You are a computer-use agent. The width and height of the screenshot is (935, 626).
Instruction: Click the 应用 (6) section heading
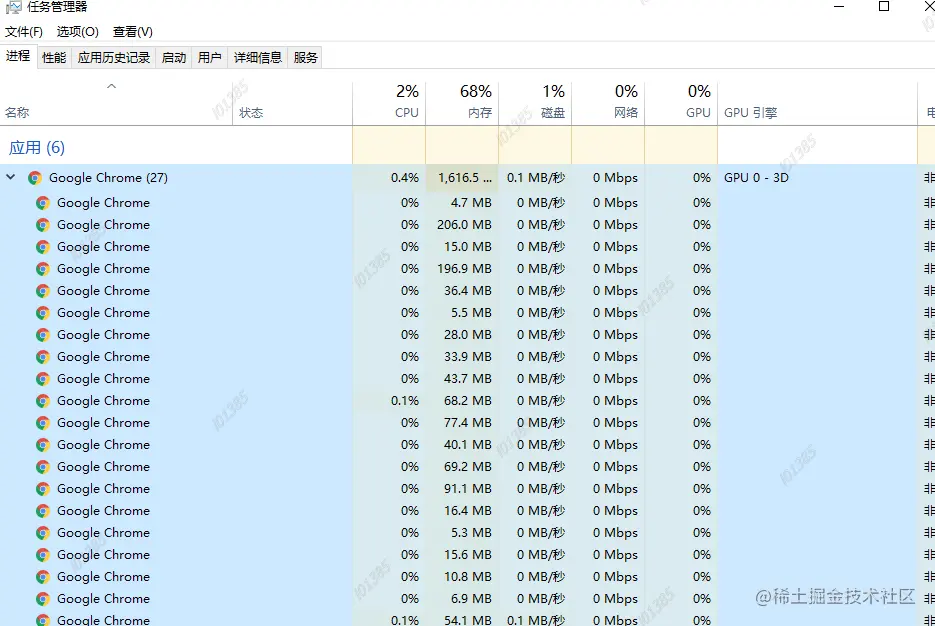(37, 147)
